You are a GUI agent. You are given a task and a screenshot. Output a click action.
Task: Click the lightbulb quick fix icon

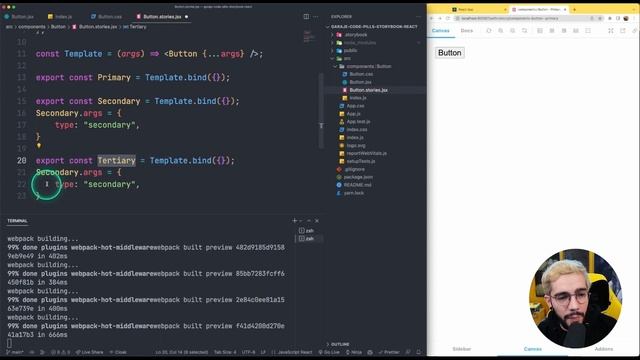39,145
